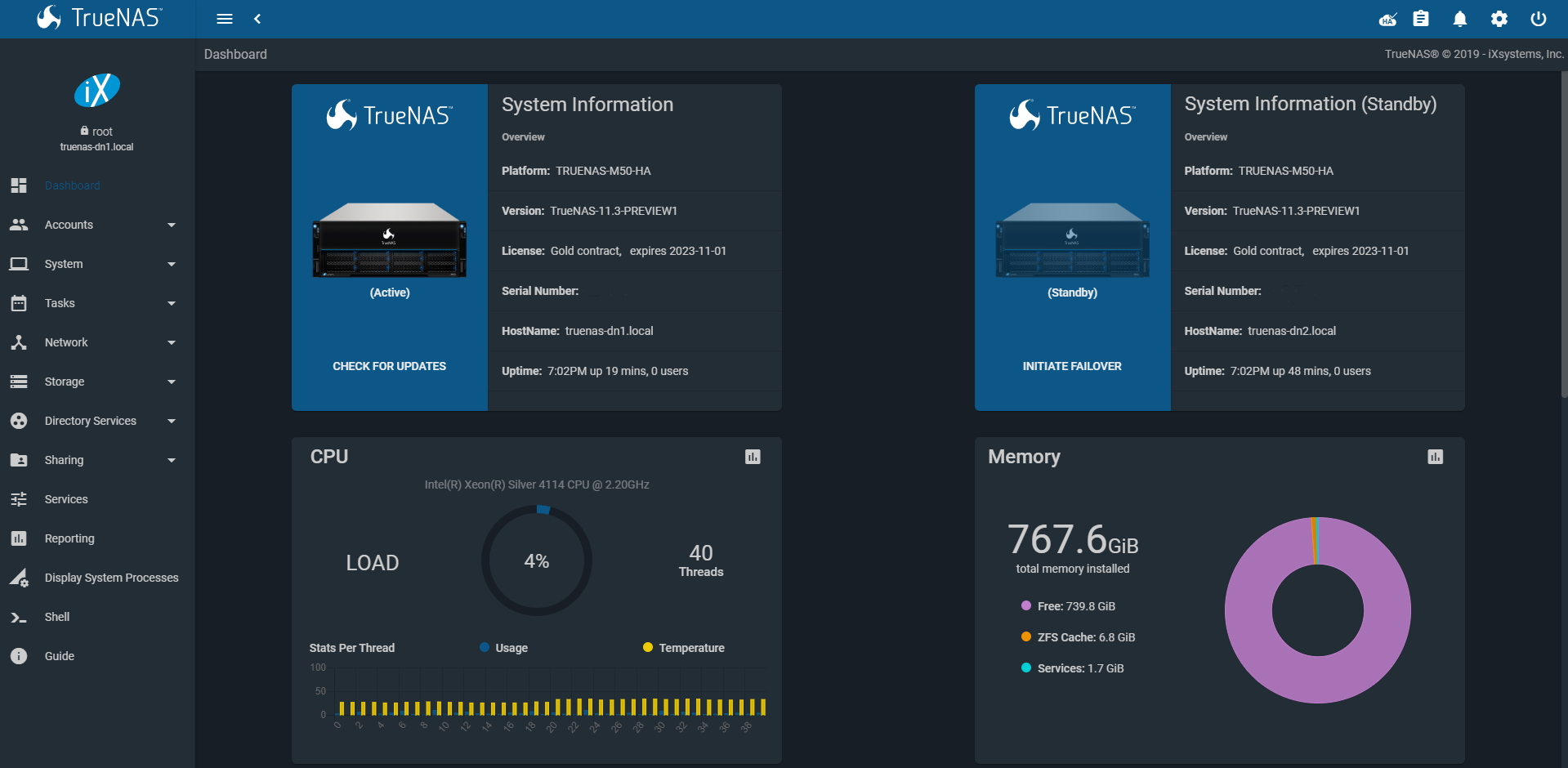
Task: Expand the Network menu arrow
Action: [x=172, y=342]
